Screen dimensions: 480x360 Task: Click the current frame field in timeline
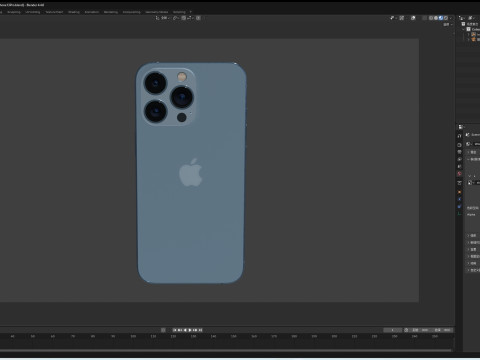393,330
